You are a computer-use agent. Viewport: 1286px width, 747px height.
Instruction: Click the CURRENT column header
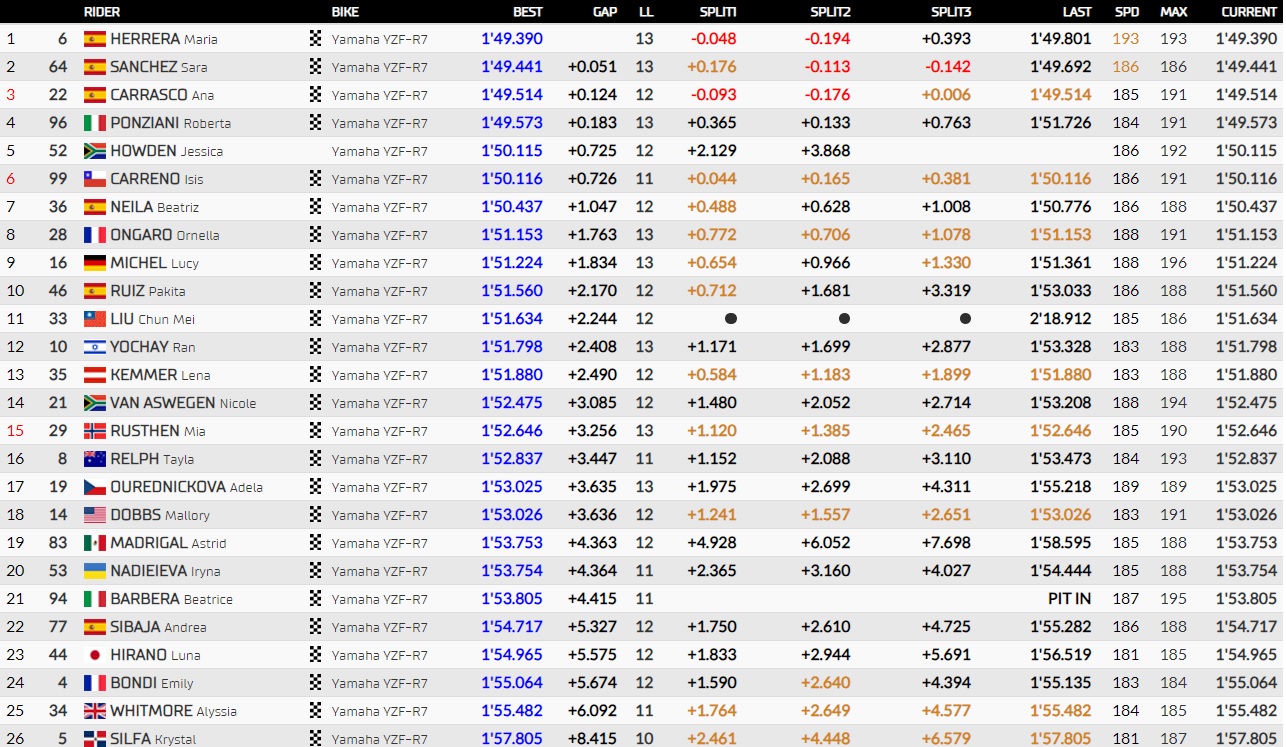point(1249,12)
